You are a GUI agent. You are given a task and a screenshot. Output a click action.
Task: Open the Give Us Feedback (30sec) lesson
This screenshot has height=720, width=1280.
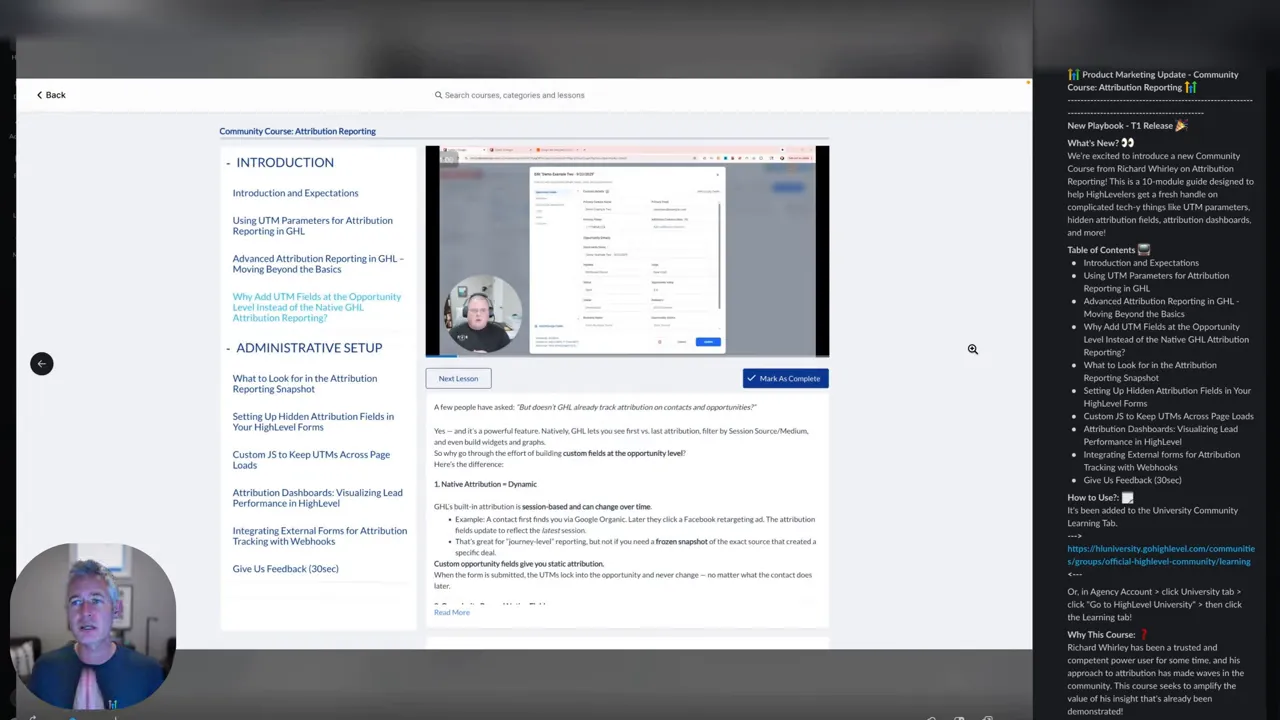click(285, 568)
